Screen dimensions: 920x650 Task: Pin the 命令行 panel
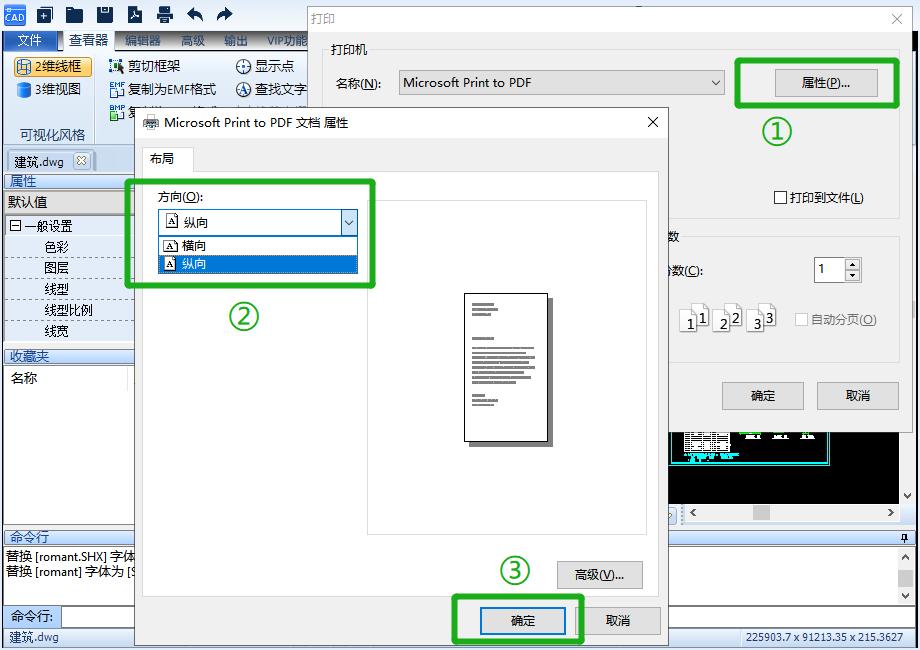[904, 537]
